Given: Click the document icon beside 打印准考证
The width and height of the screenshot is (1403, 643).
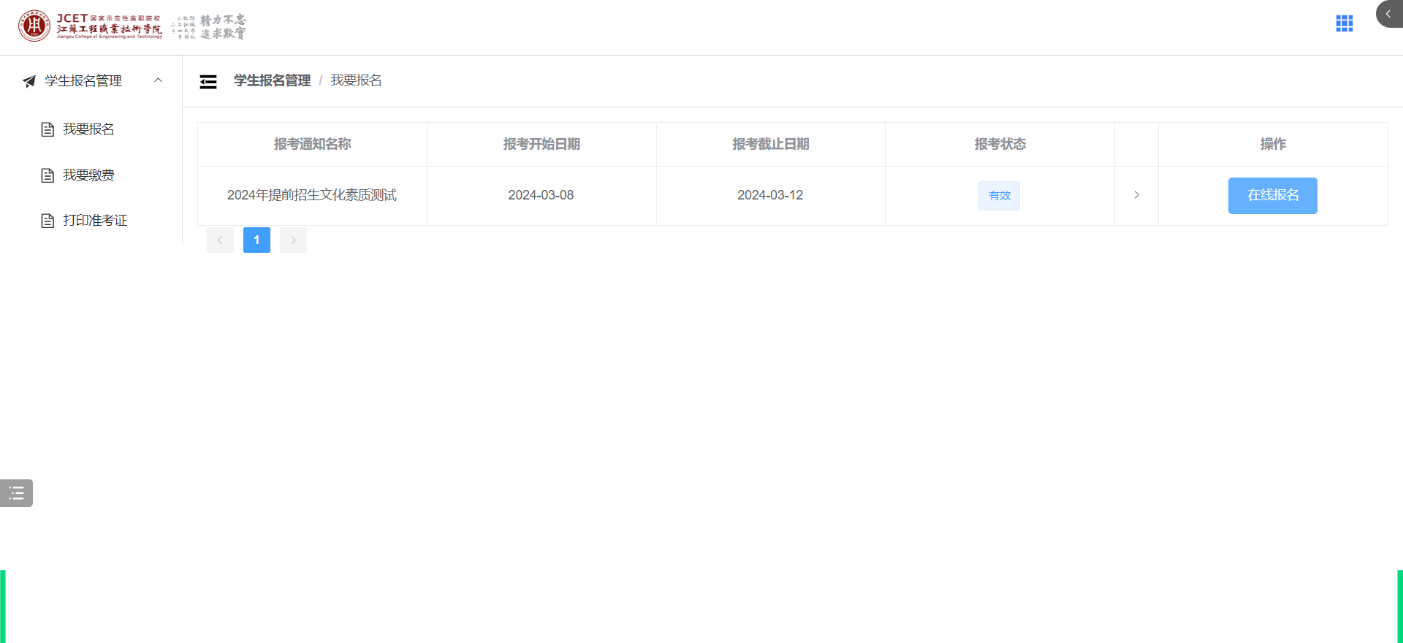Looking at the screenshot, I should click(x=47, y=221).
